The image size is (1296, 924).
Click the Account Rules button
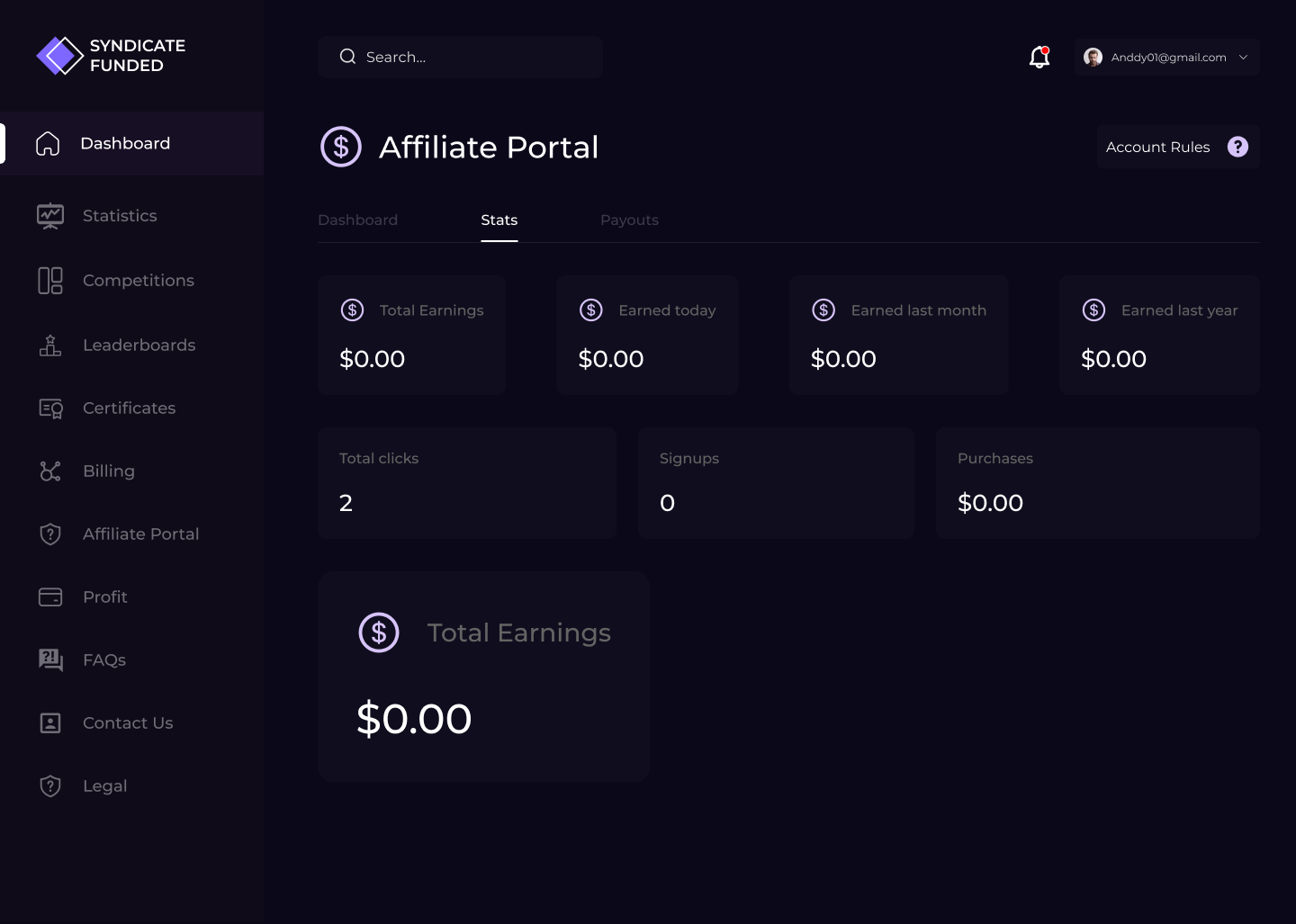pyautogui.click(x=1157, y=147)
